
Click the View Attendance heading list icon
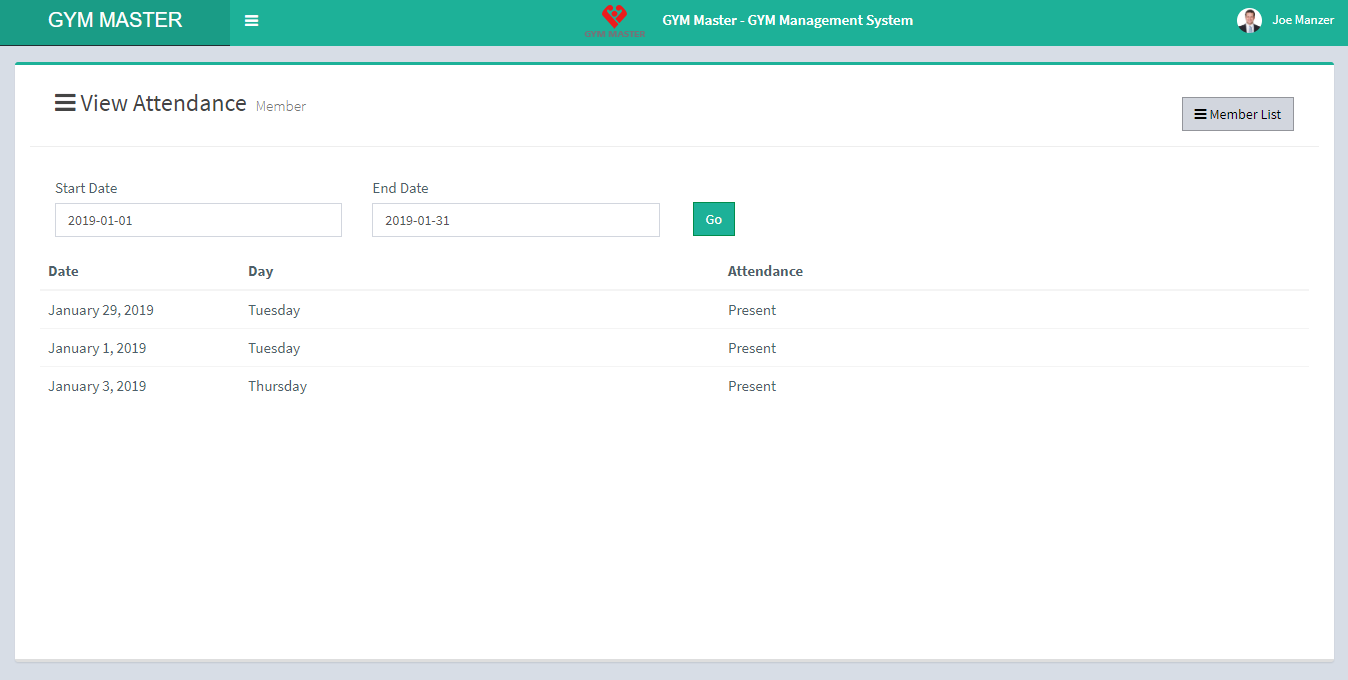(65, 103)
